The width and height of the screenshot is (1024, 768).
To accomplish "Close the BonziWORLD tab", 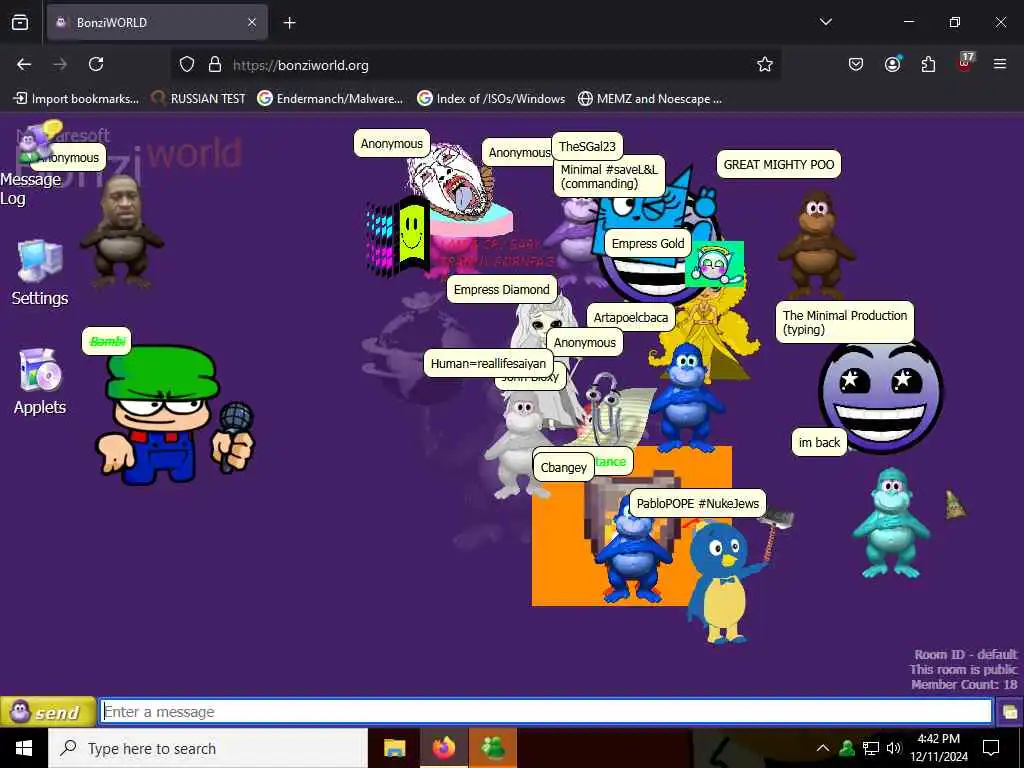I will tap(252, 23).
